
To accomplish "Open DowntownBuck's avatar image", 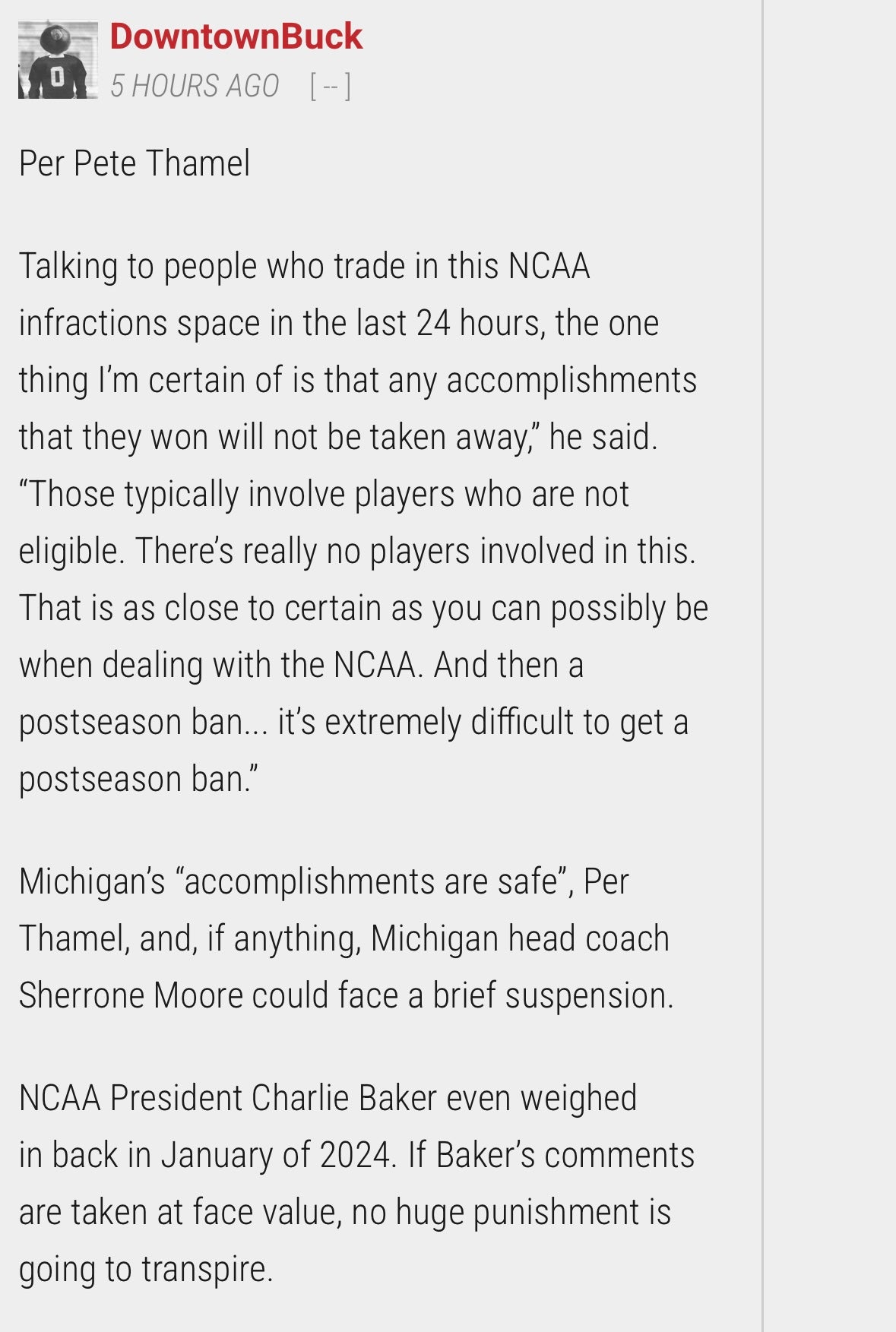I will tap(58, 60).
